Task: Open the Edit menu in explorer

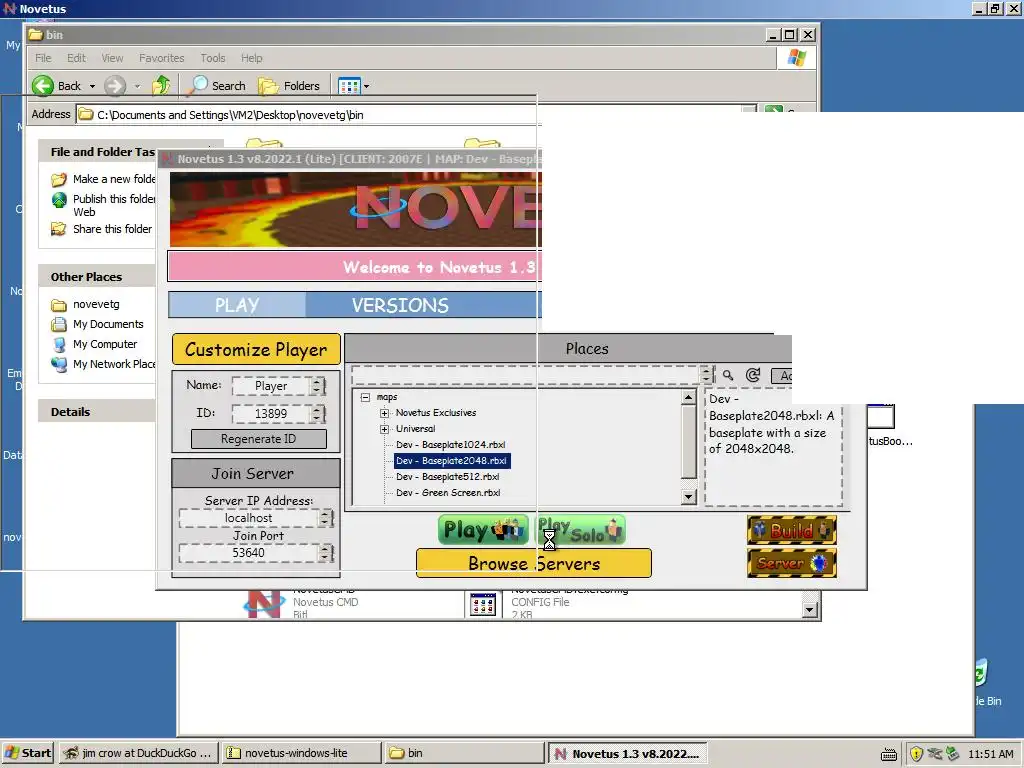Action: pyautogui.click(x=76, y=58)
